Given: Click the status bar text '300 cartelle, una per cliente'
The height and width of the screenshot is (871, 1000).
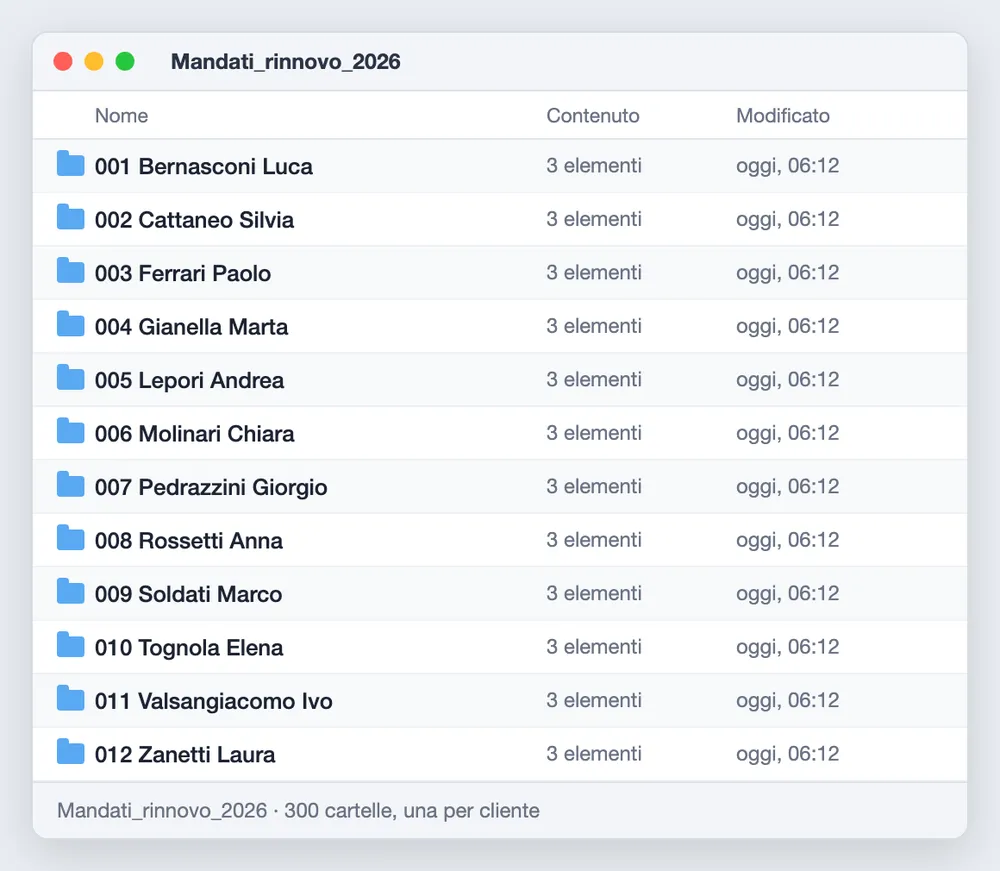Looking at the screenshot, I should 412,810.
